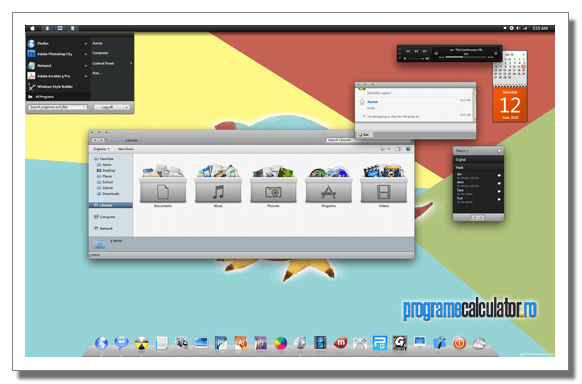
Task: Select Network in explorer sidebar
Action: (x=103, y=229)
